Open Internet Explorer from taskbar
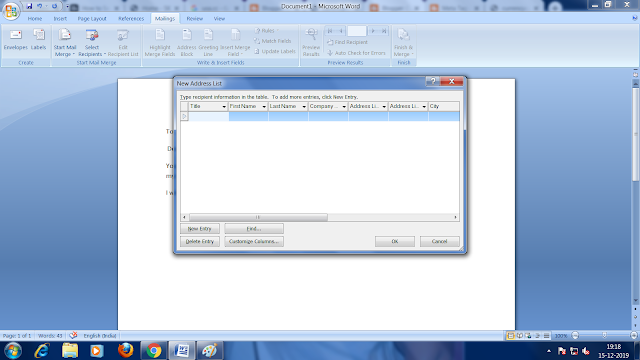Viewport: 640px width, 360px height. coord(42,351)
